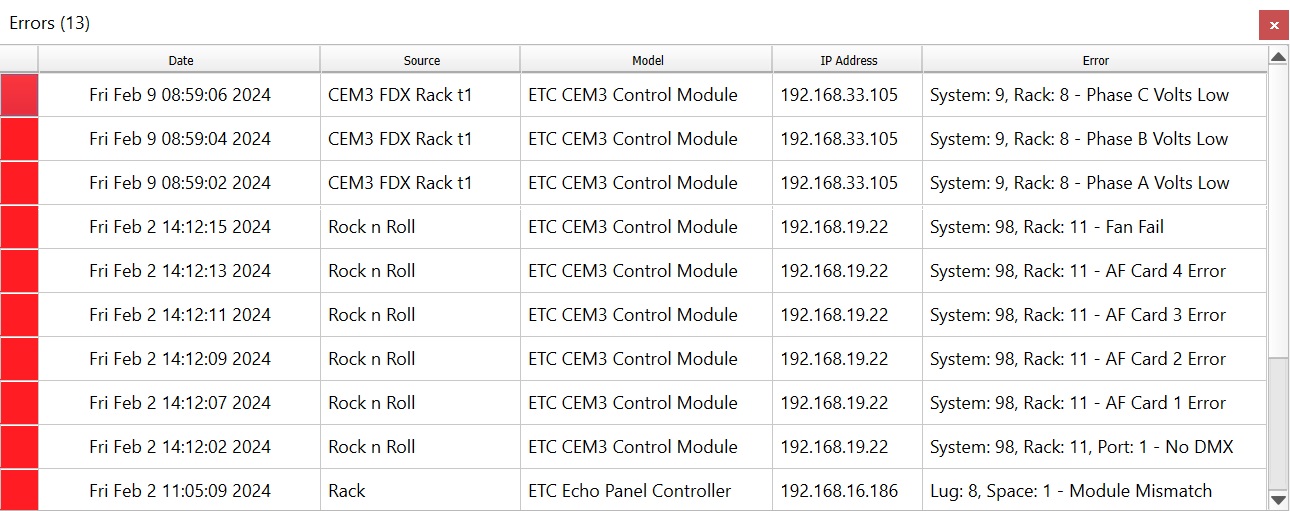Select the Phase B Volts Low error
This screenshot has height=511, width=1290.
tap(1079, 139)
